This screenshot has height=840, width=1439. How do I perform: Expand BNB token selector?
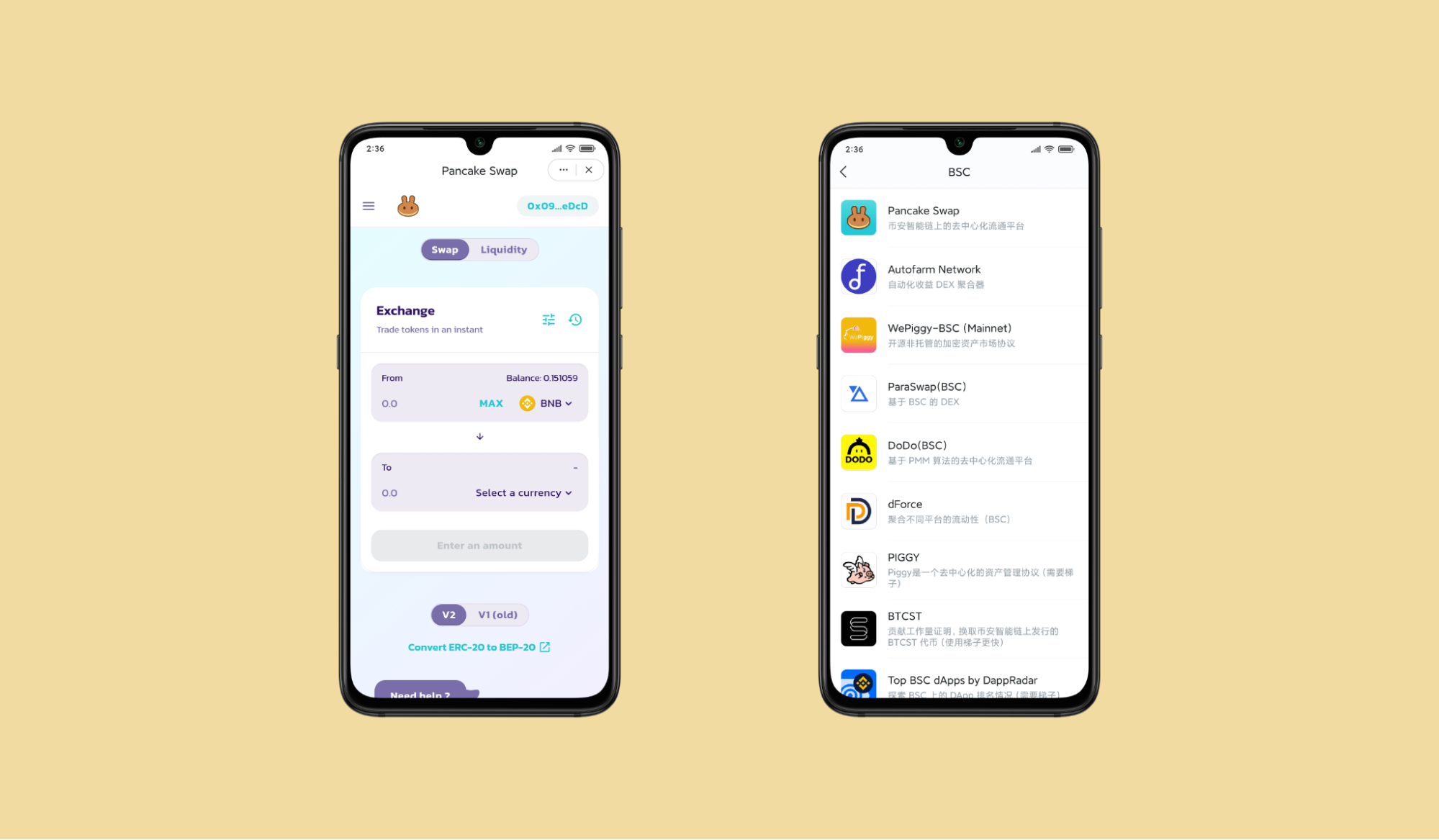coord(548,403)
